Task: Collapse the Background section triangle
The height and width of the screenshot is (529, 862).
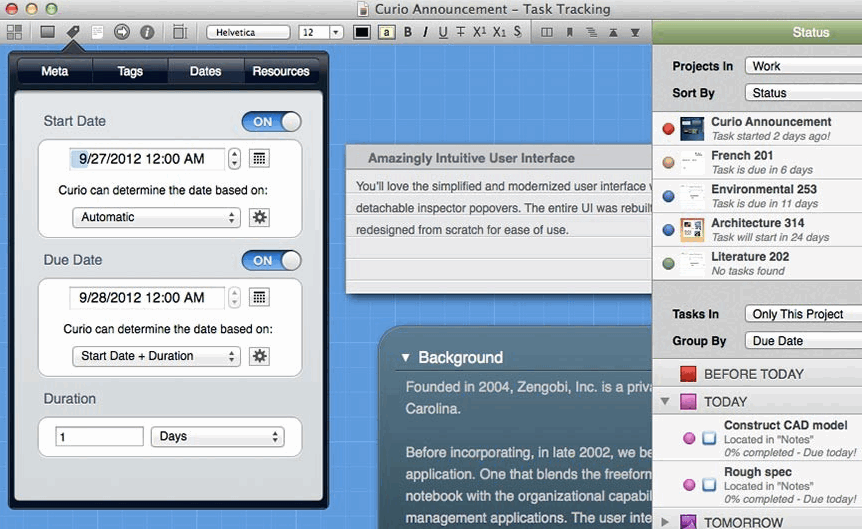Action: (x=405, y=357)
